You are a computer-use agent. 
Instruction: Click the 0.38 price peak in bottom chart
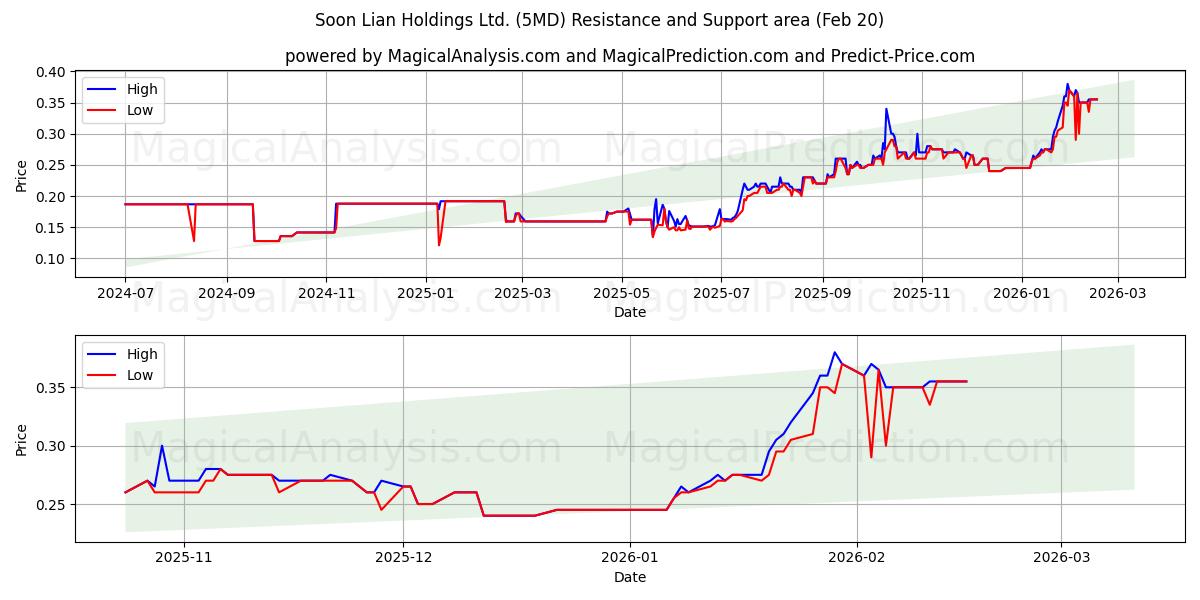click(834, 352)
